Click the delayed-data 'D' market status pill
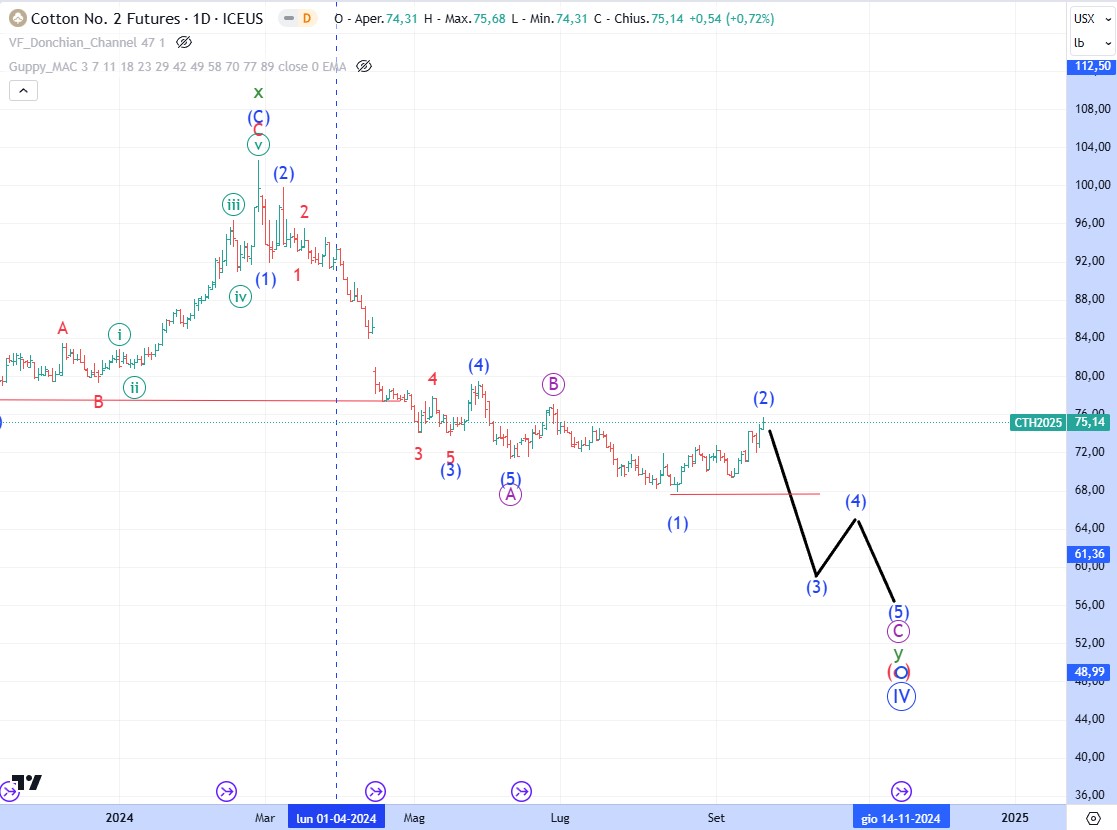 click(298, 19)
